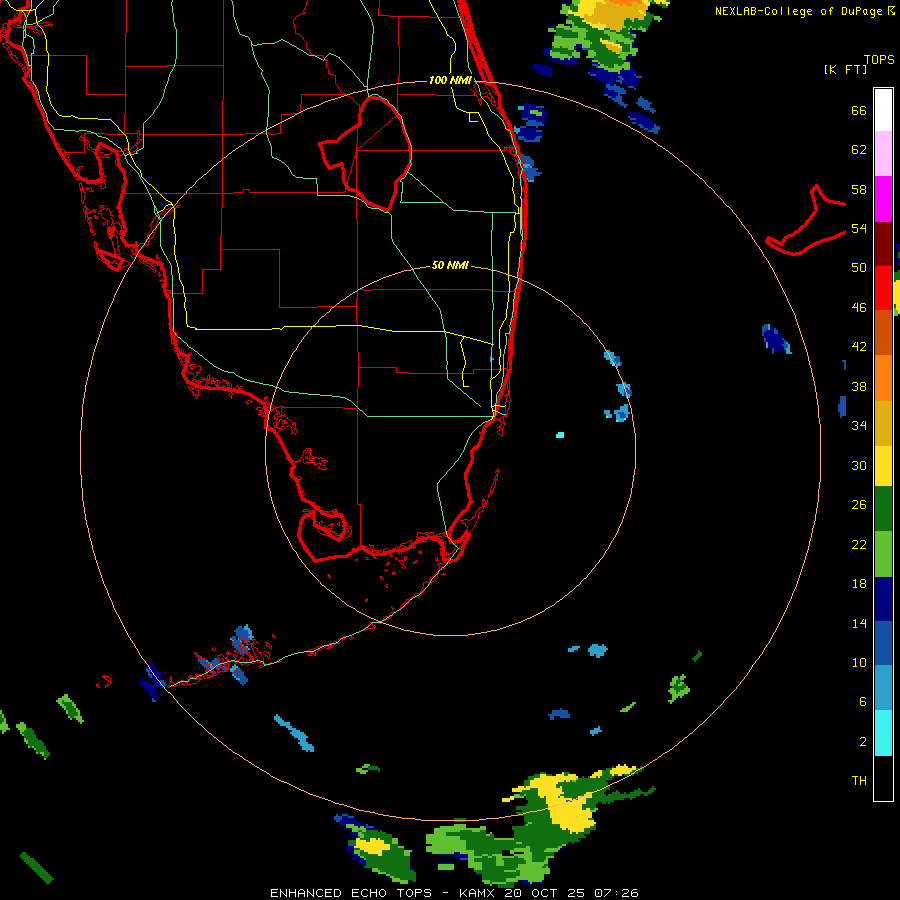Select the magenta legend color band
The height and width of the screenshot is (900, 900).
[x=883, y=199]
